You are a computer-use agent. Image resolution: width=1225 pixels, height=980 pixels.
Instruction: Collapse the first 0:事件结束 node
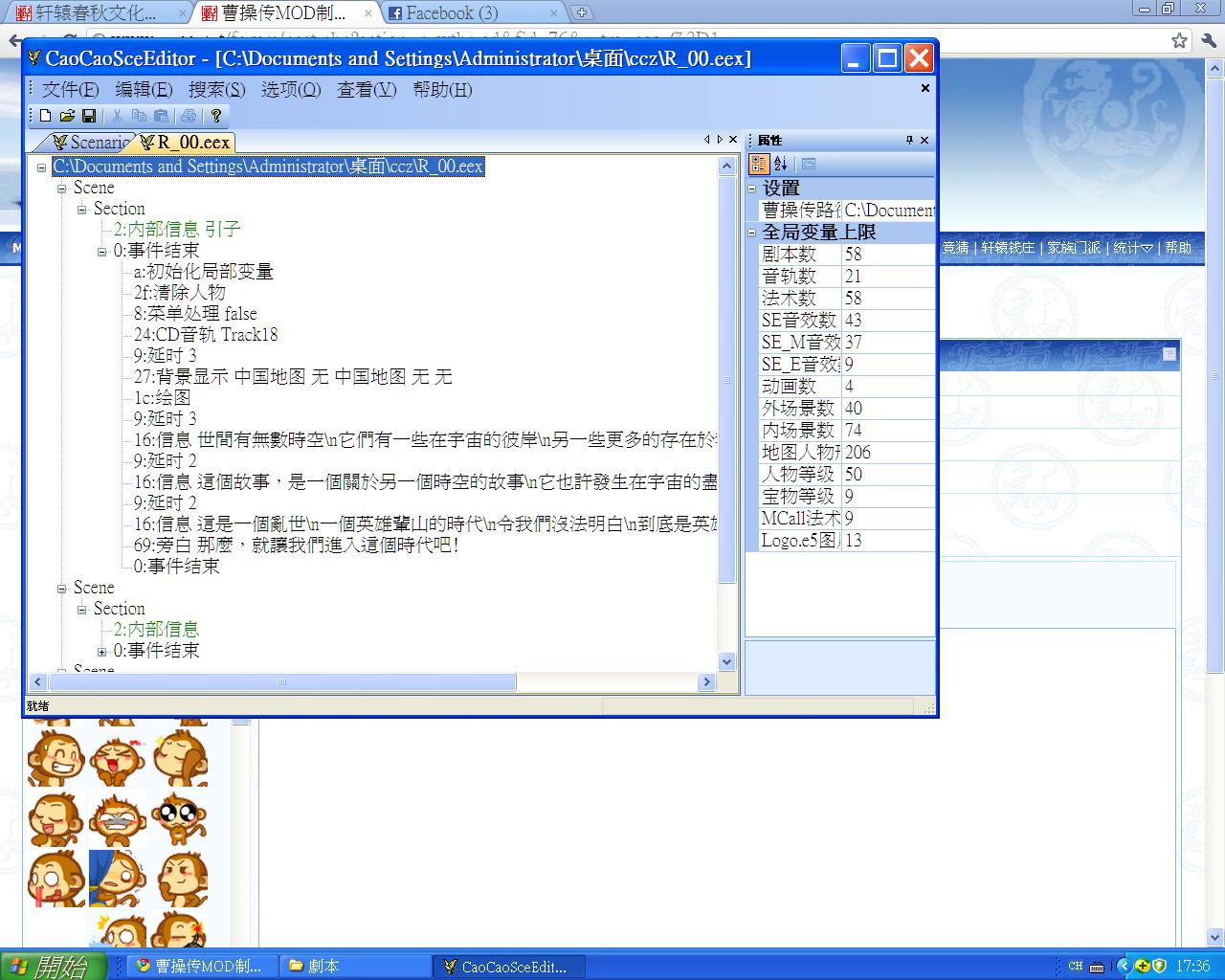coord(101,252)
